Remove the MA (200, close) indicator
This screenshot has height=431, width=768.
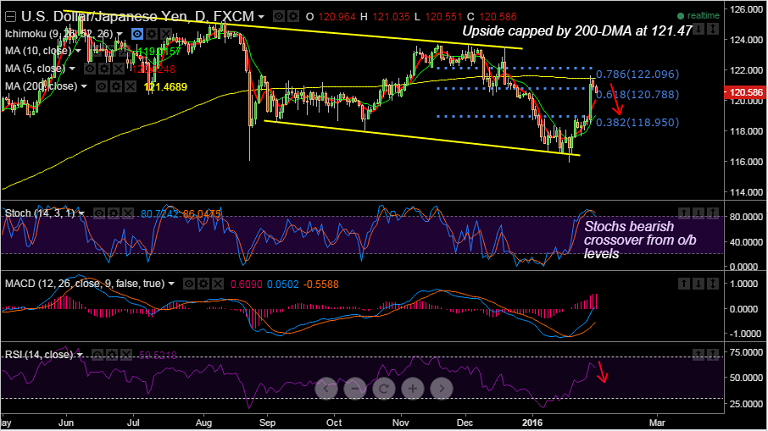[x=130, y=87]
